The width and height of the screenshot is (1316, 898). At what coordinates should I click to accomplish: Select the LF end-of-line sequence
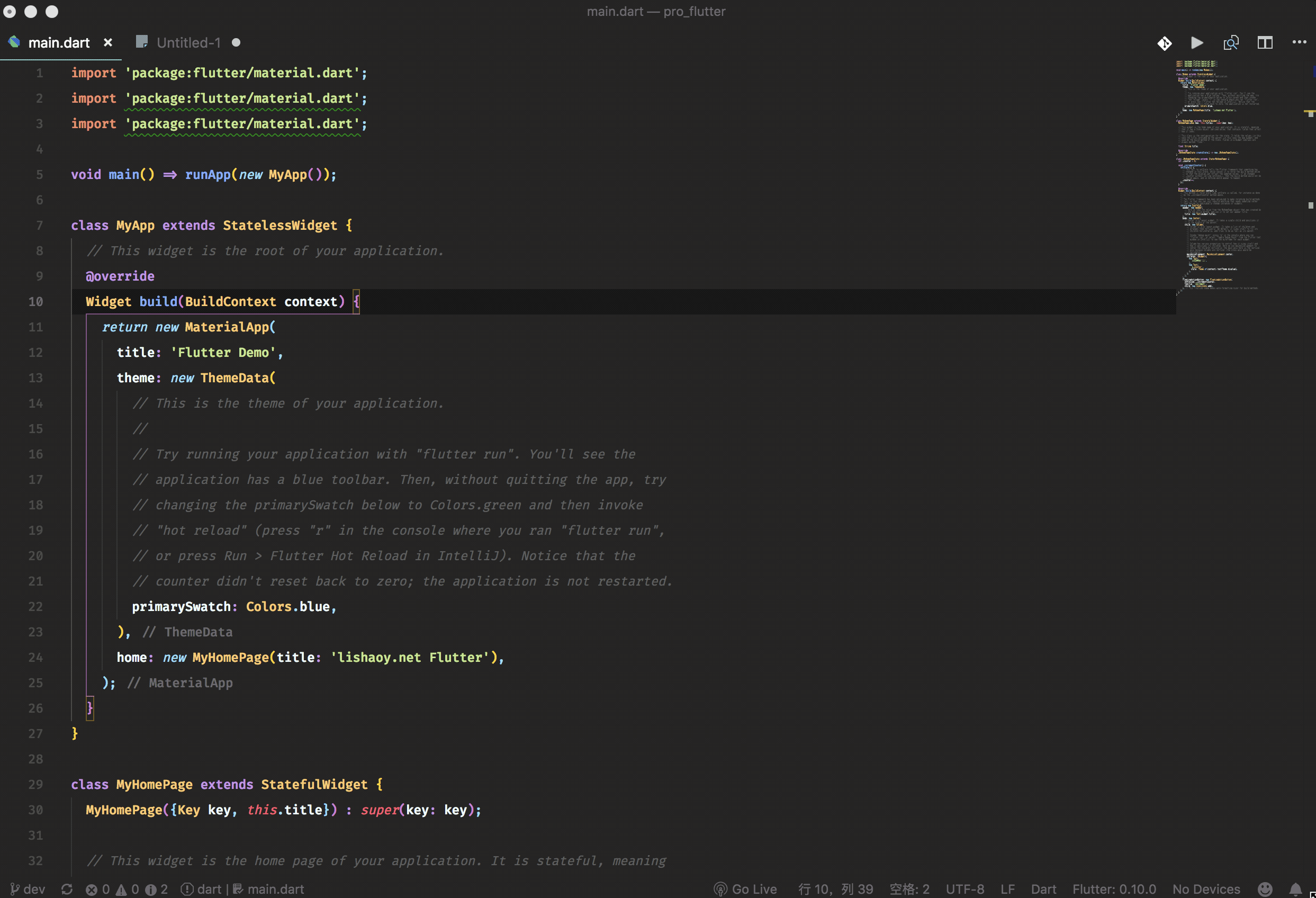[1007, 889]
